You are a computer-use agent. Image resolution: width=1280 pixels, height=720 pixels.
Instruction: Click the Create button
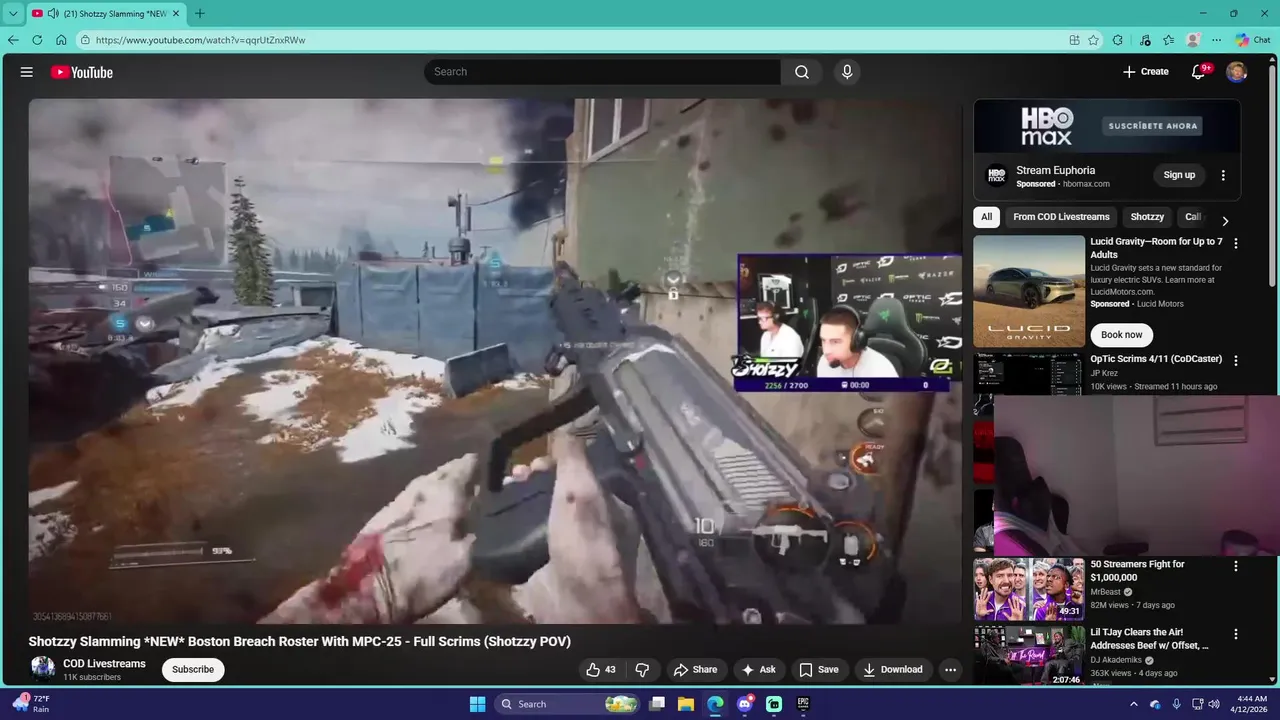(1146, 72)
